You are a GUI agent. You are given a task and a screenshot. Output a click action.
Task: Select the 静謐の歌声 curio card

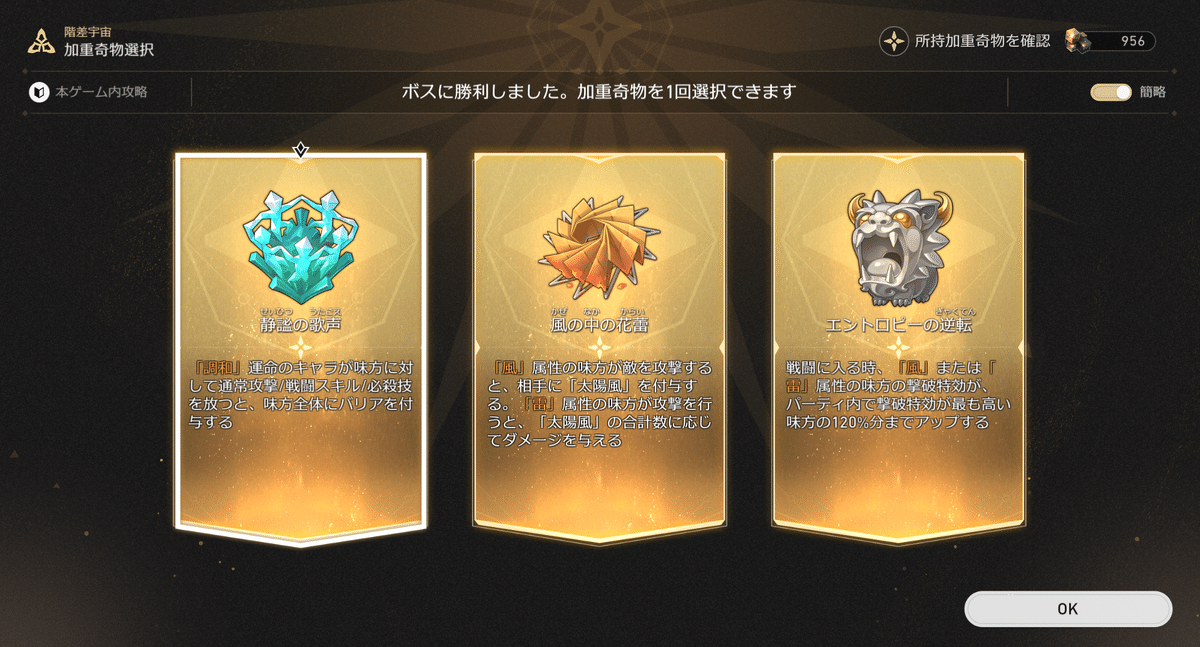(301, 349)
